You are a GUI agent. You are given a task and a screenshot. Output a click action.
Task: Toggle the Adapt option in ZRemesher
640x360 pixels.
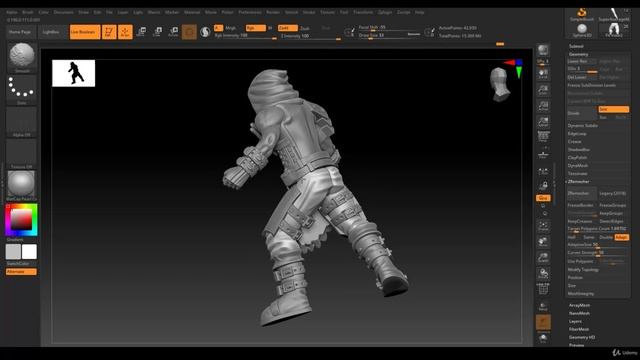pos(622,237)
